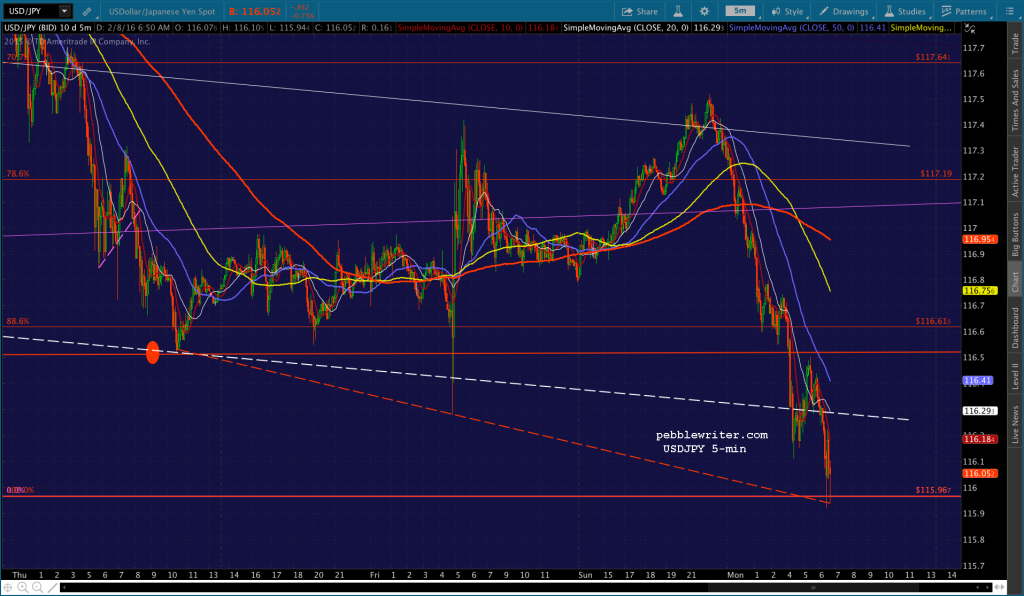
Task: Open the Patterns menu
Action: click(x=964, y=11)
